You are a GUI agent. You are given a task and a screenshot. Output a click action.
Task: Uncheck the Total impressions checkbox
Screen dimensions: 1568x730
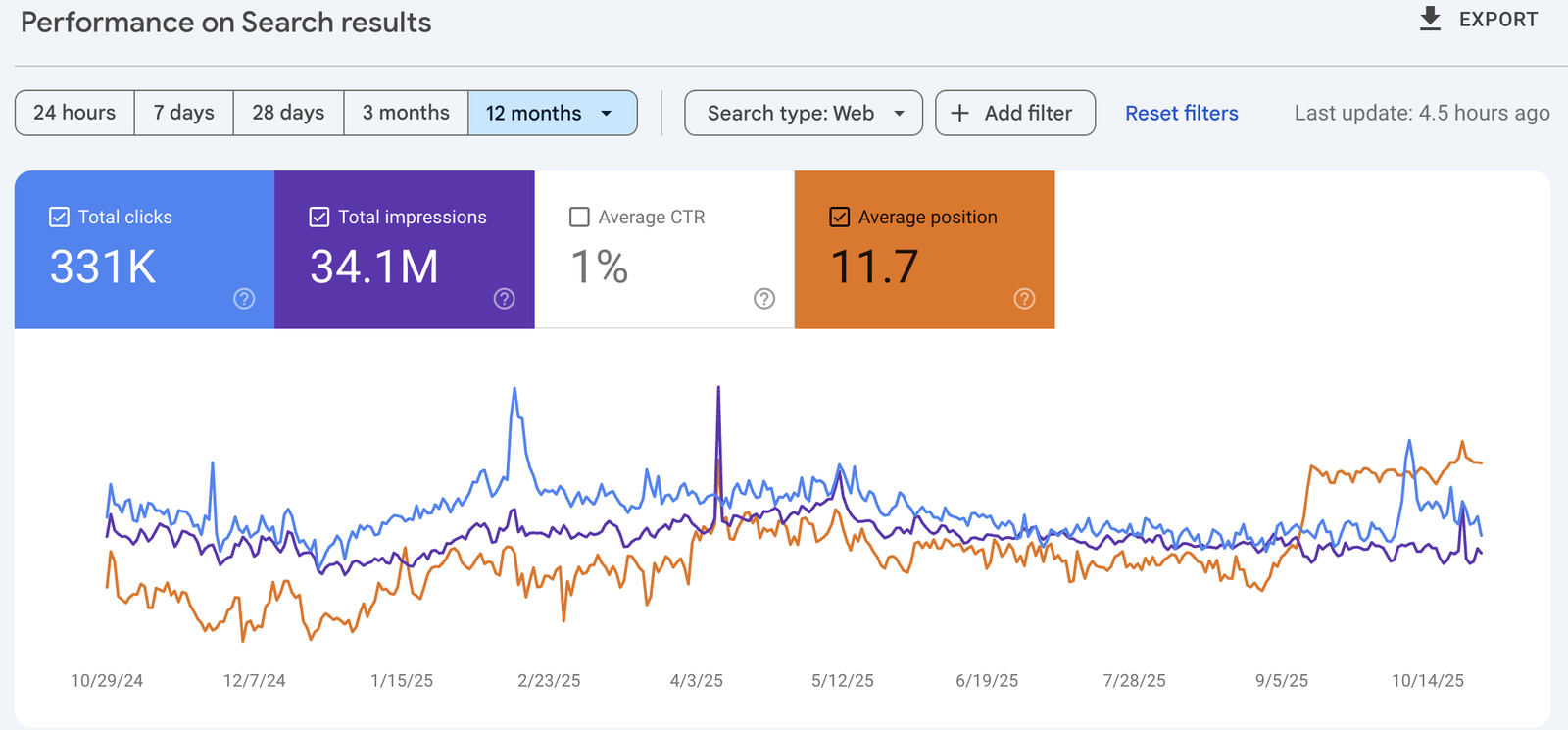[319, 218]
